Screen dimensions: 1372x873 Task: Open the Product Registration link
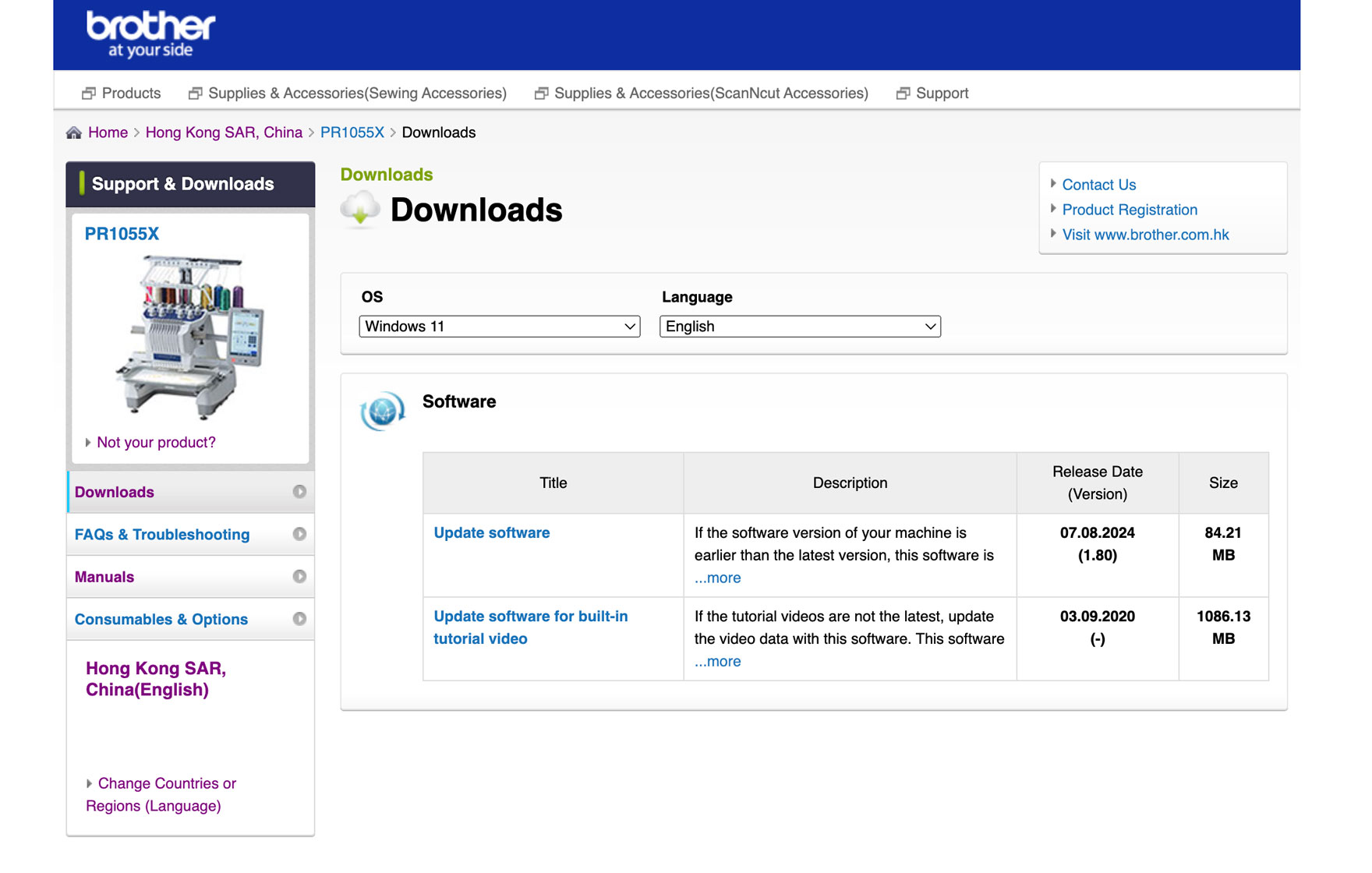pos(1130,210)
